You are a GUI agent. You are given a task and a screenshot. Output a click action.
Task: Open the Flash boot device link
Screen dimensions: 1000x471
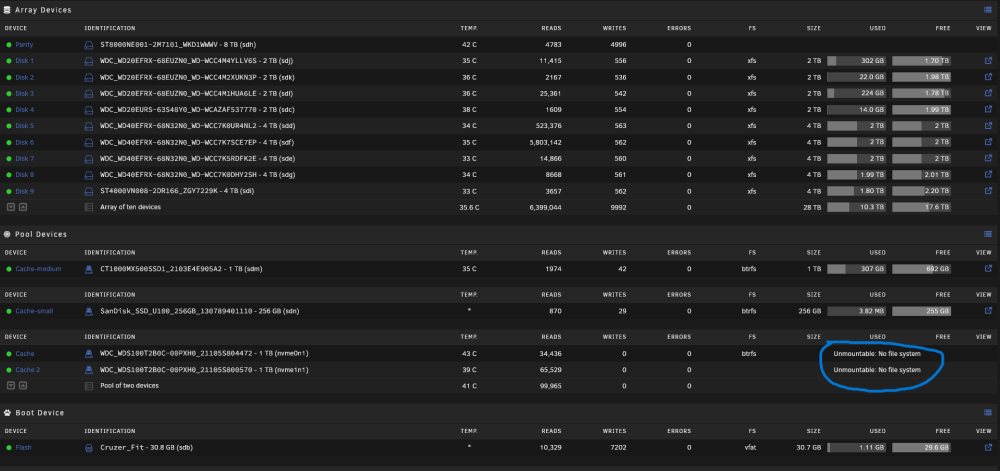(x=24, y=447)
